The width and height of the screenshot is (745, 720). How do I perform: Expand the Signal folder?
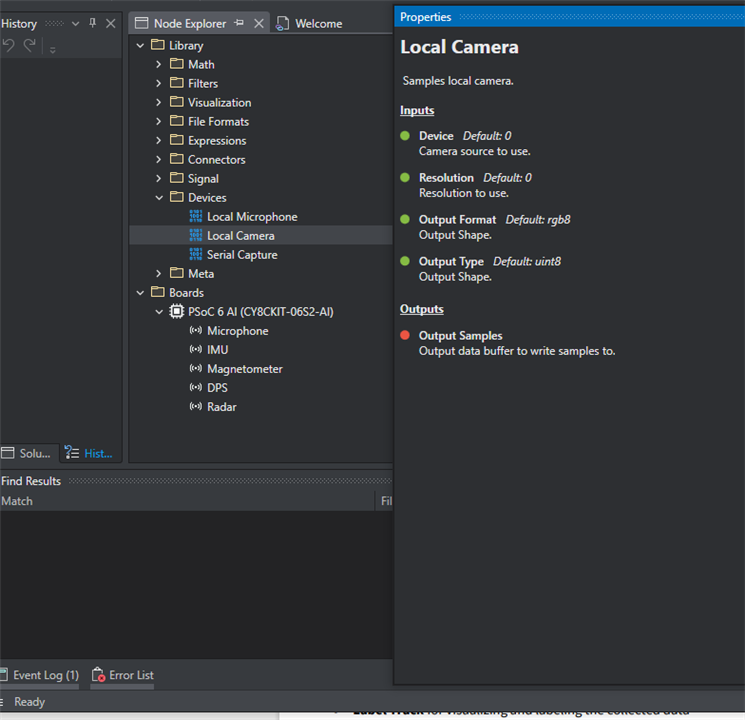pyautogui.click(x=159, y=178)
